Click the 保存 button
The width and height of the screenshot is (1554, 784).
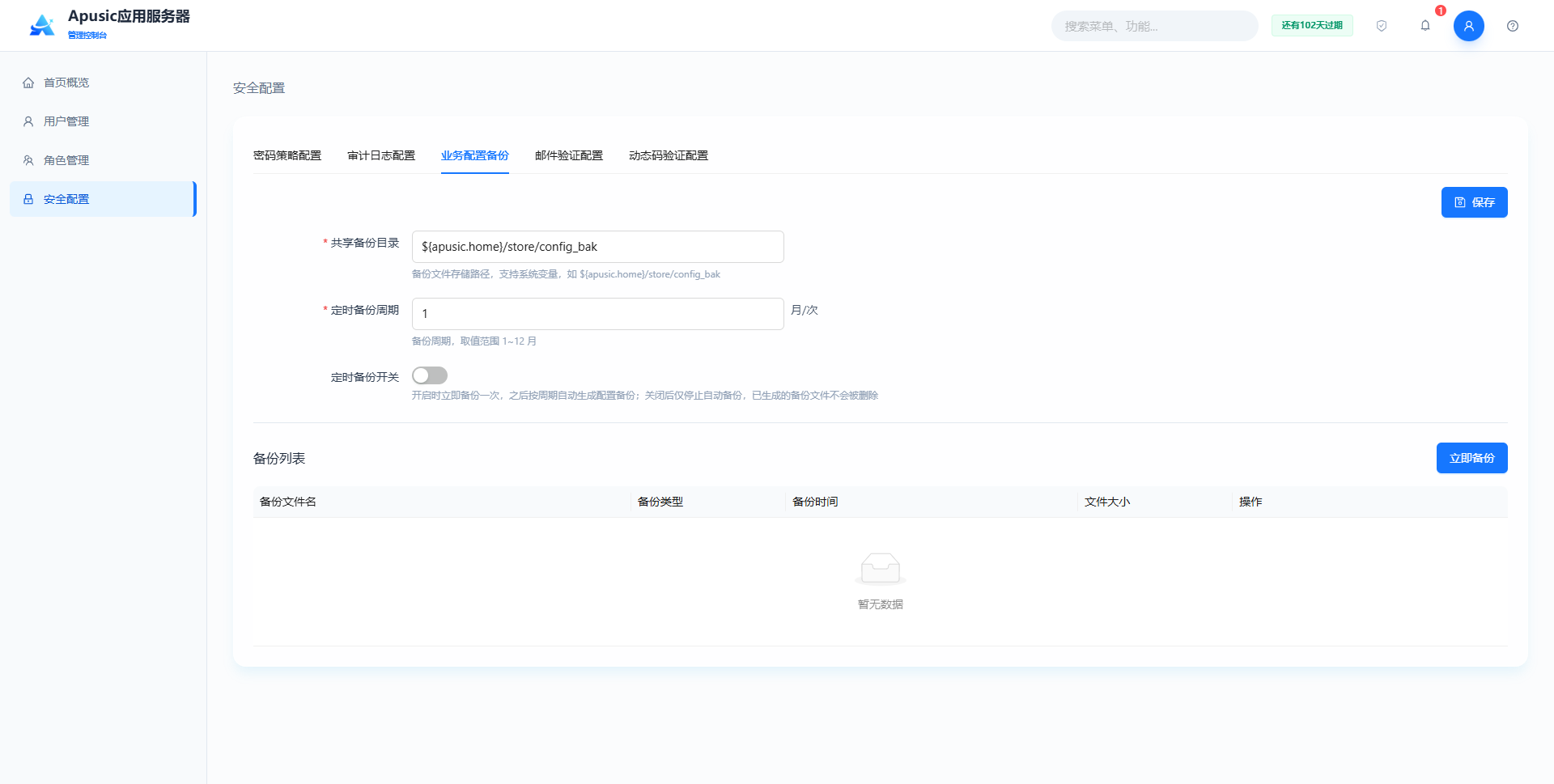pos(1475,202)
